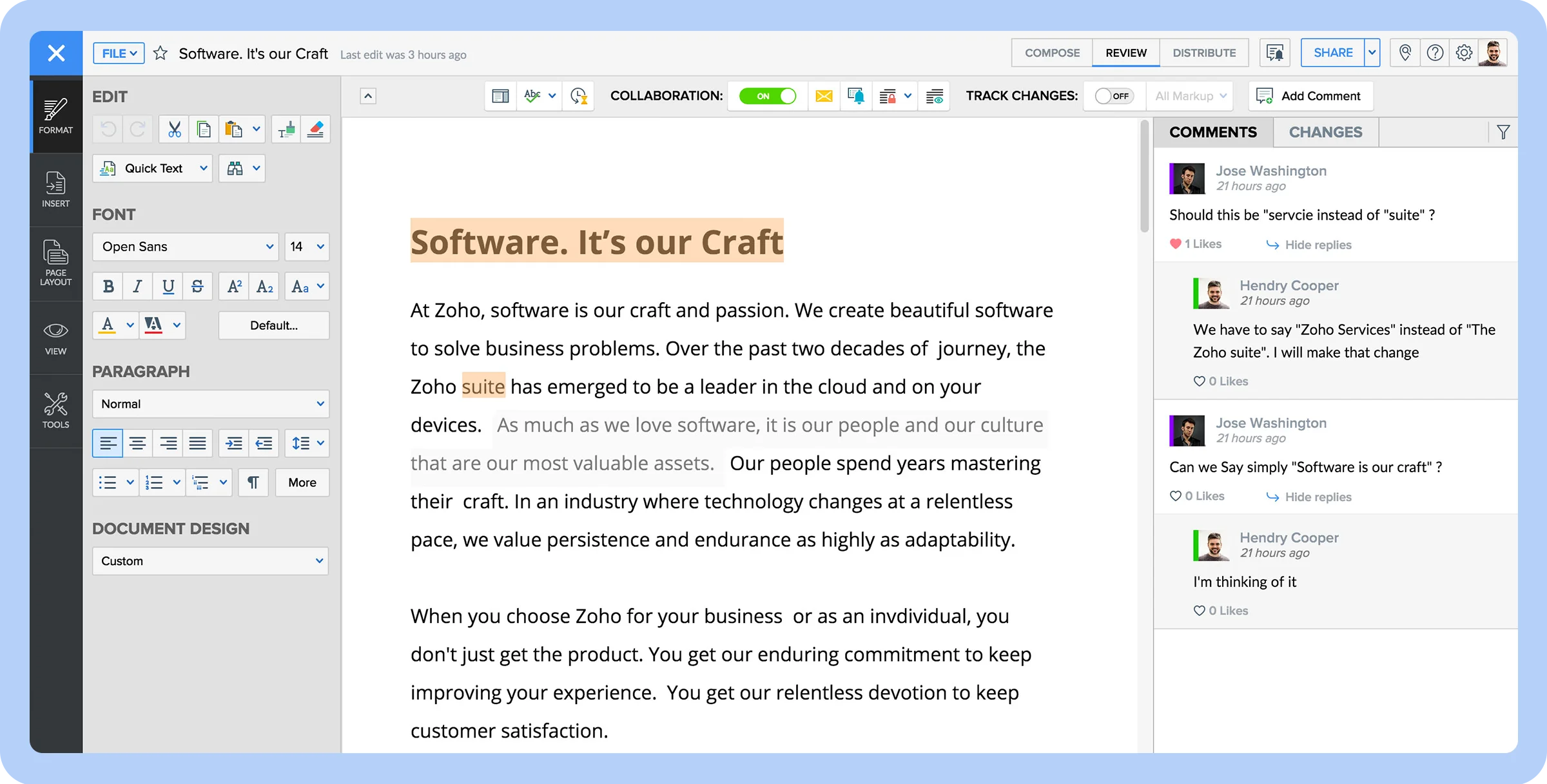Image resolution: width=1547 pixels, height=784 pixels.
Task: Open the Quick Text dropdown
Action: [x=153, y=168]
